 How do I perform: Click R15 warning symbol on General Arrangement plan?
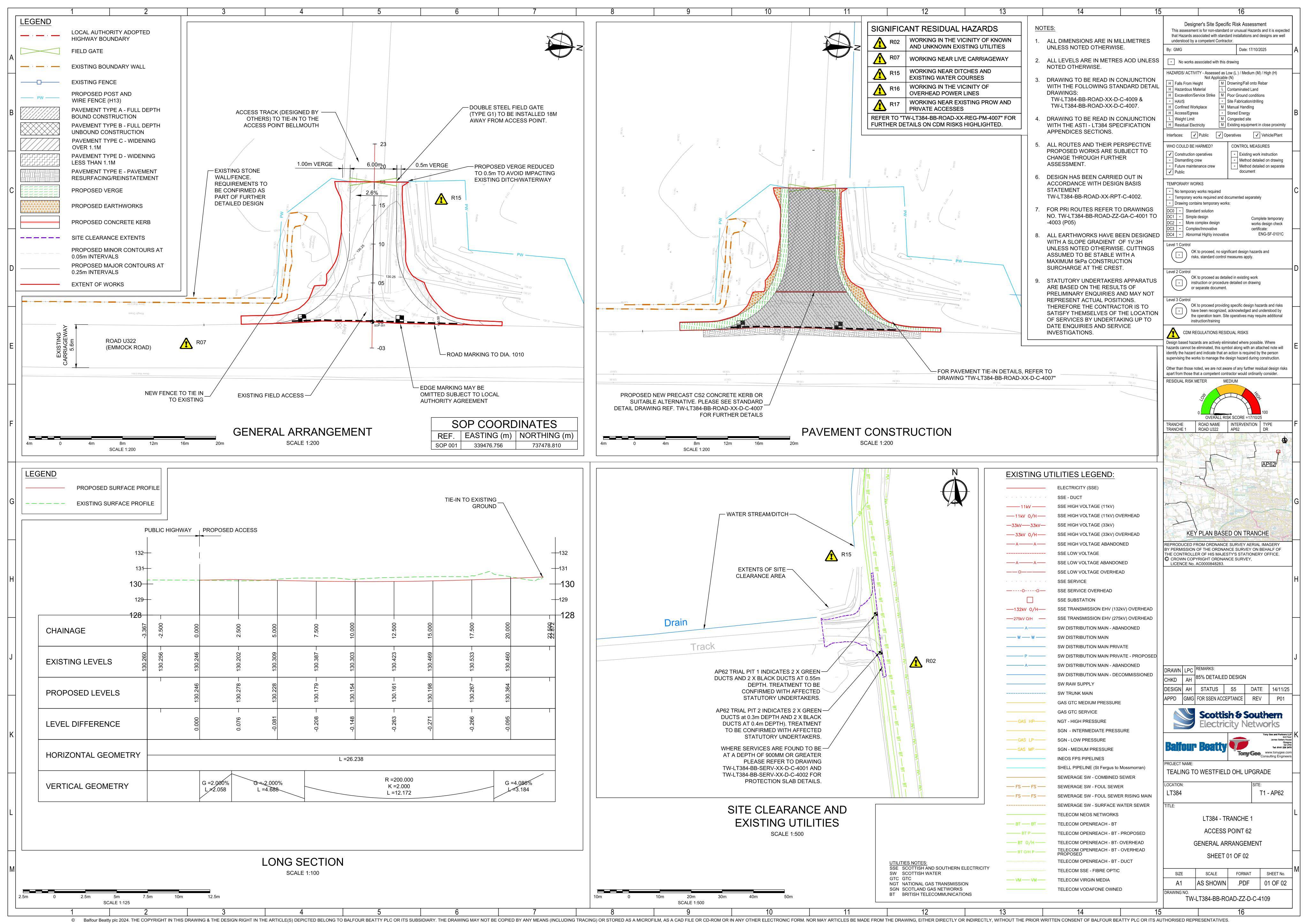point(441,199)
